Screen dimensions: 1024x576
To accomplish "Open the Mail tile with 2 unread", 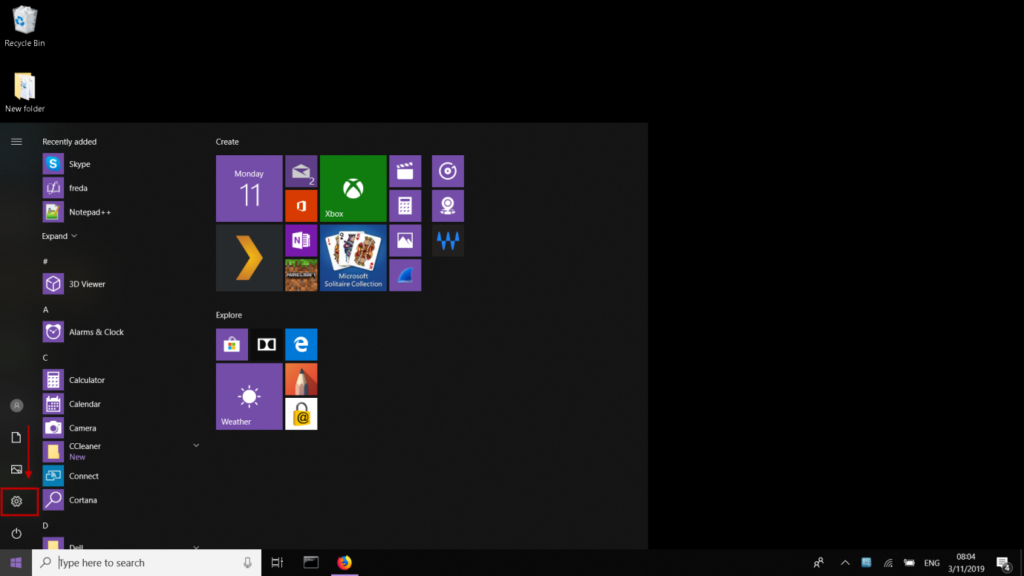I will click(x=301, y=171).
